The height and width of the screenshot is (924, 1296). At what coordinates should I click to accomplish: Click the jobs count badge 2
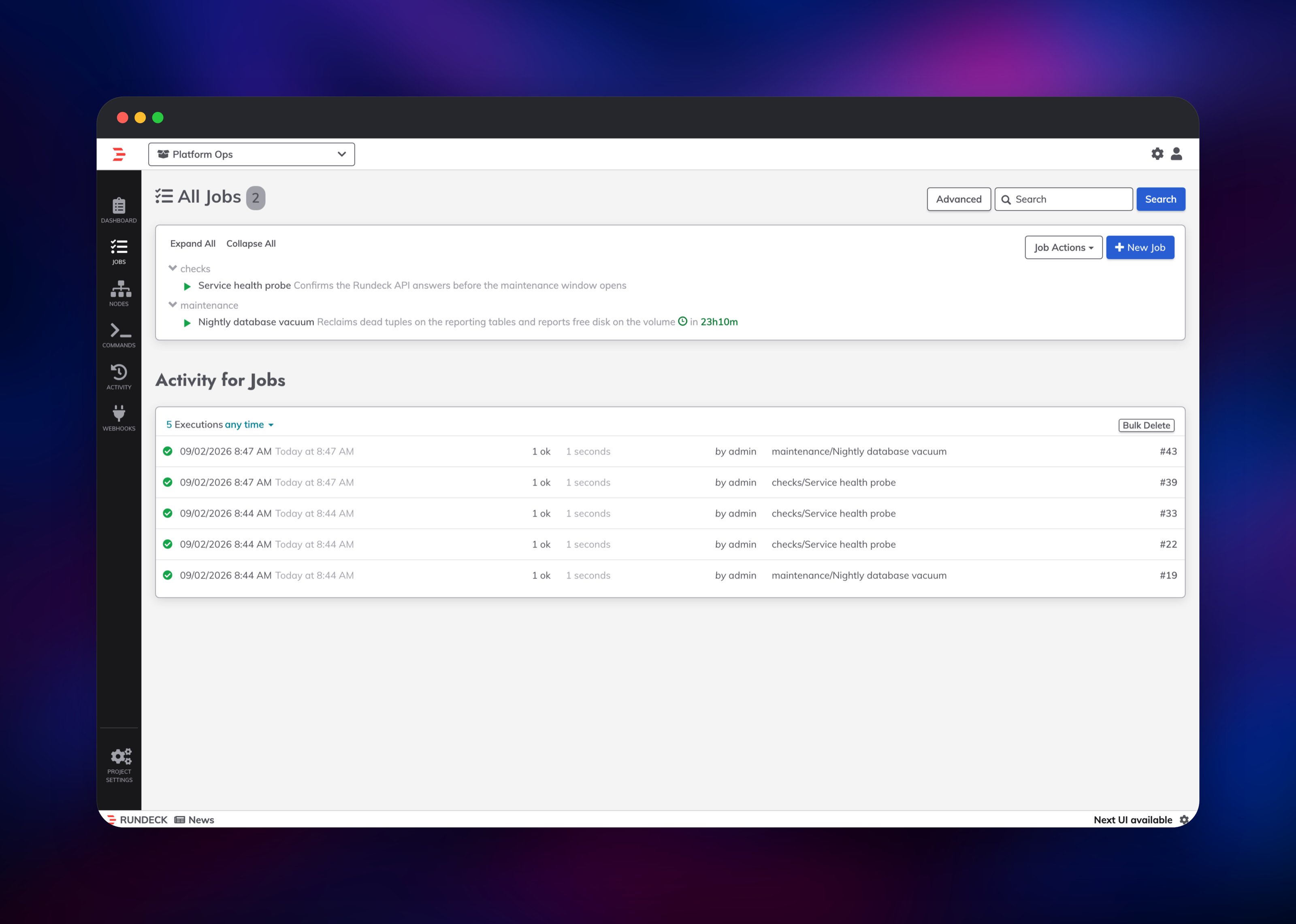tap(256, 198)
